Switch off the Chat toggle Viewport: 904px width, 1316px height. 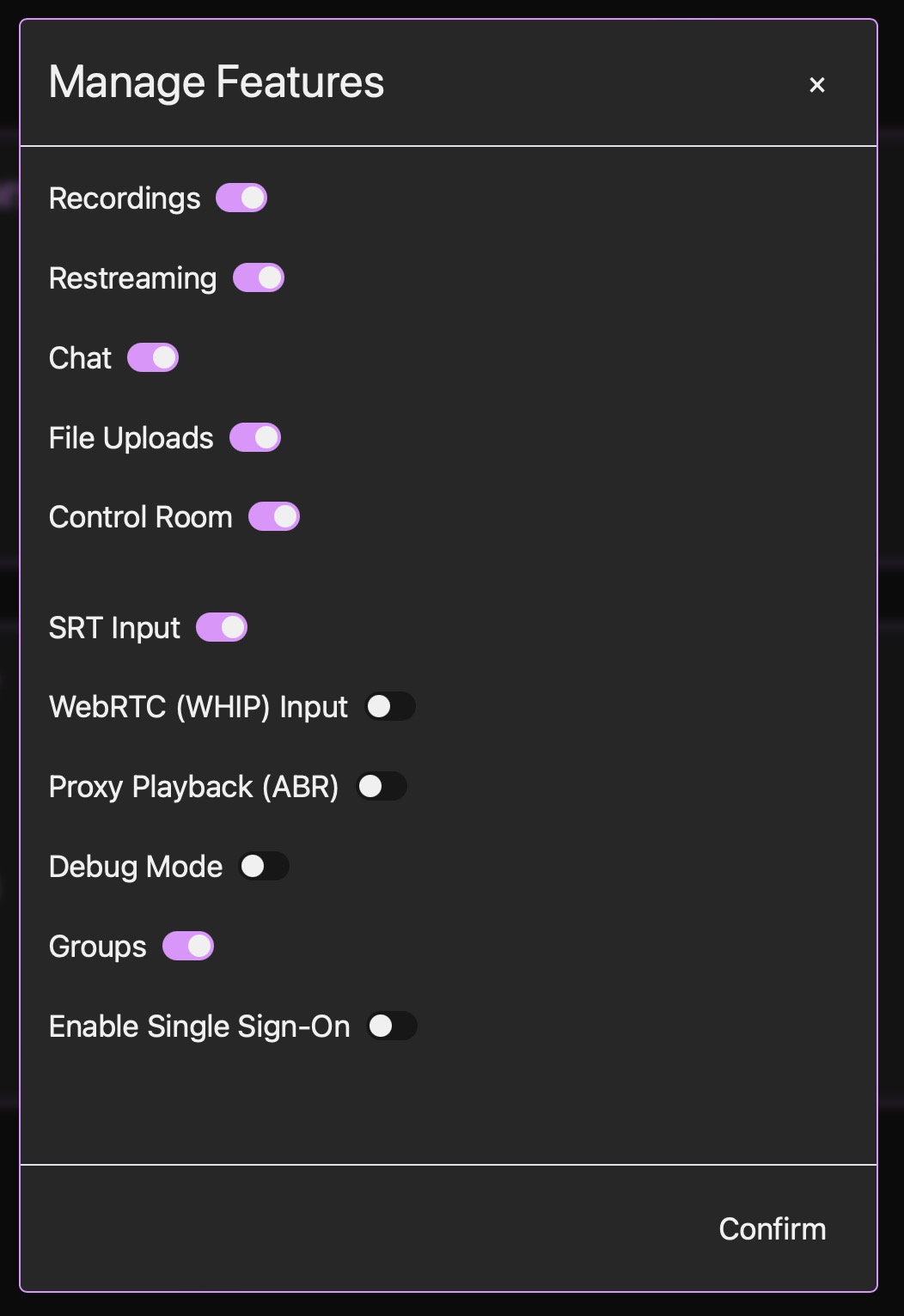pos(153,358)
